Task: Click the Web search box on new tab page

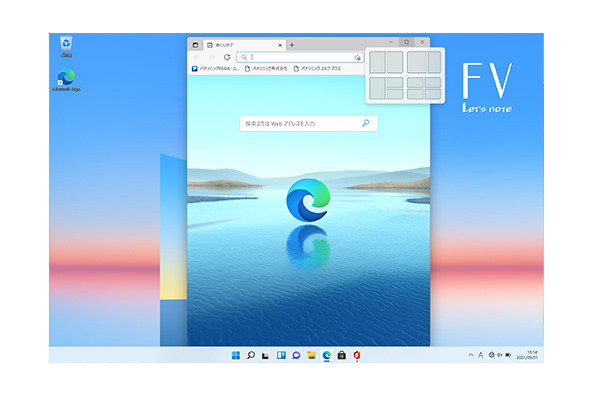Action: 308,123
